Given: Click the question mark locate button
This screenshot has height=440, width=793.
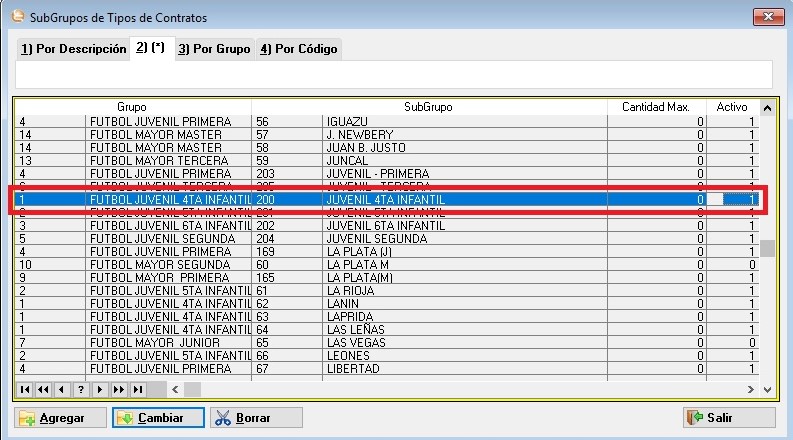Looking at the screenshot, I should point(81,389).
